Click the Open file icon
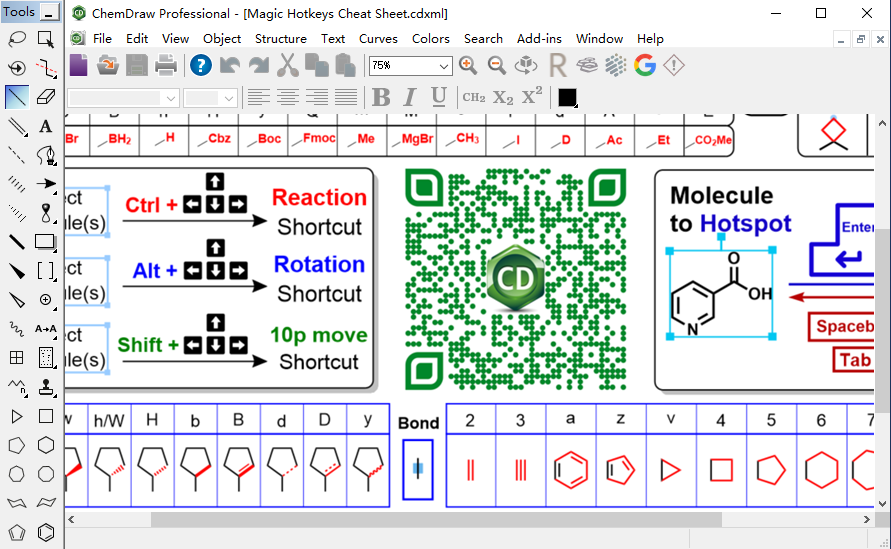The height and width of the screenshot is (549, 891). (x=107, y=65)
